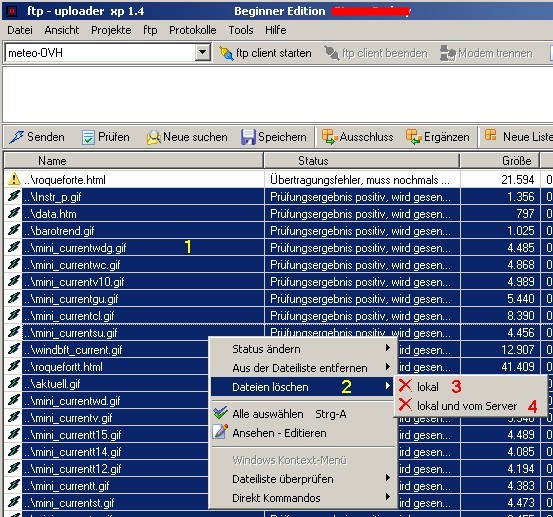The image size is (553, 517).
Task: Click the Prüfen button label
Action: pyautogui.click(x=114, y=137)
